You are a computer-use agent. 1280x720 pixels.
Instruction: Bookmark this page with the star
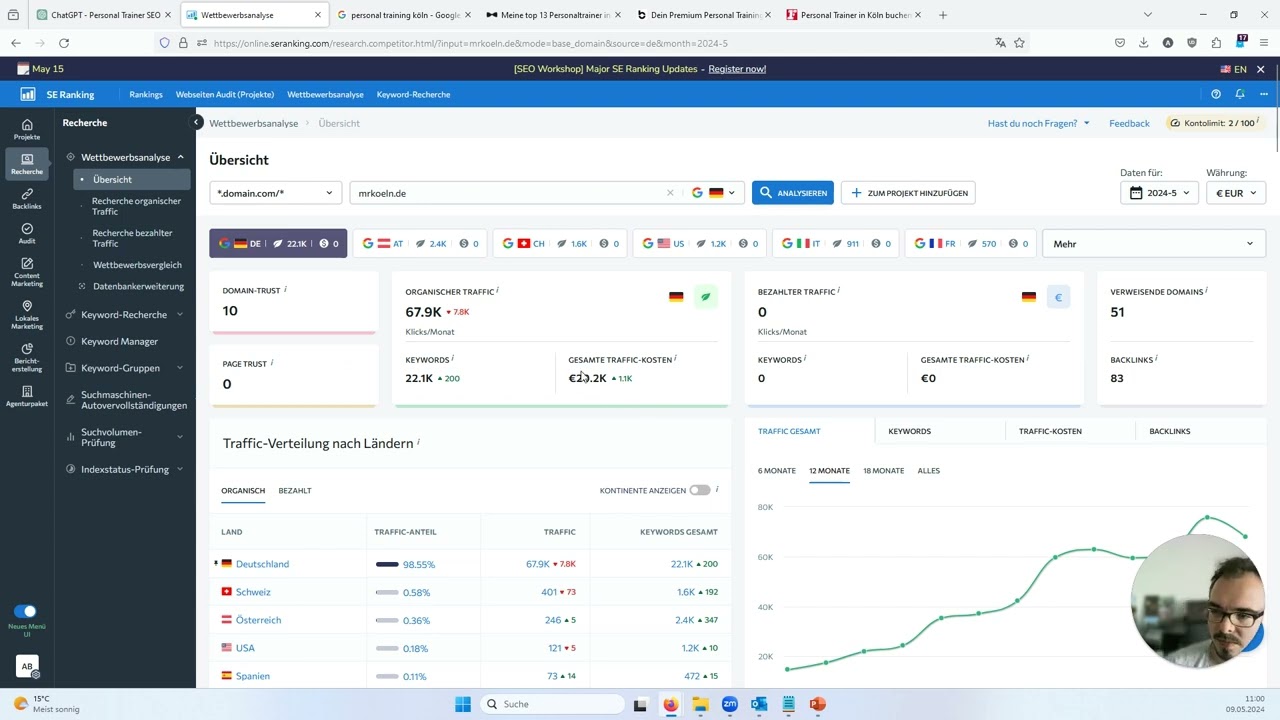(1019, 43)
